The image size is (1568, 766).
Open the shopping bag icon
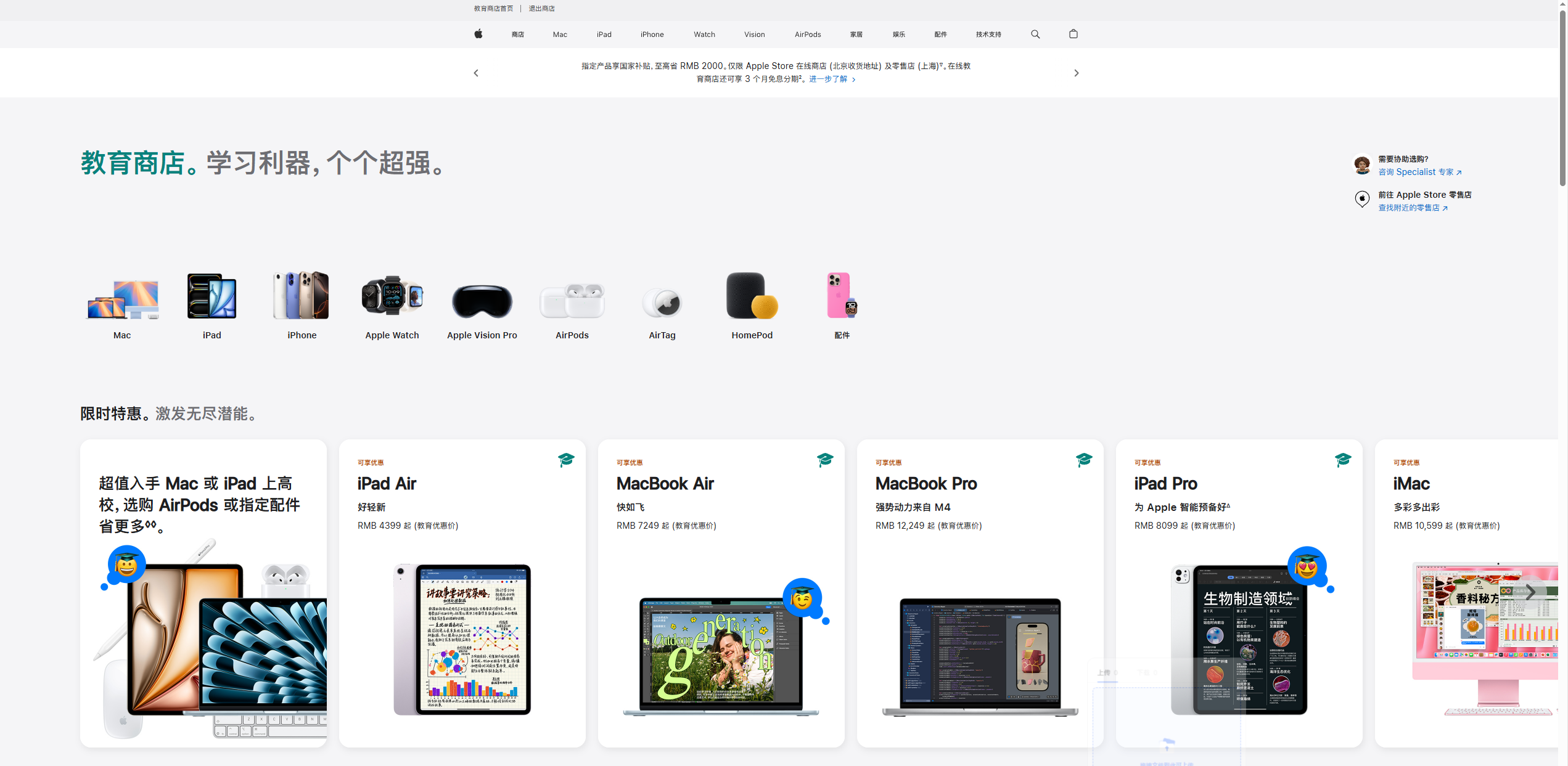click(1073, 34)
